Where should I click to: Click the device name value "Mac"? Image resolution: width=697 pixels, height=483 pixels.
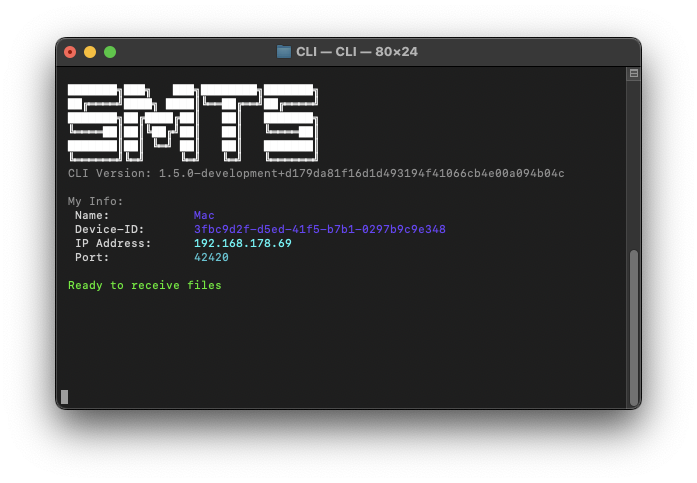click(x=204, y=216)
